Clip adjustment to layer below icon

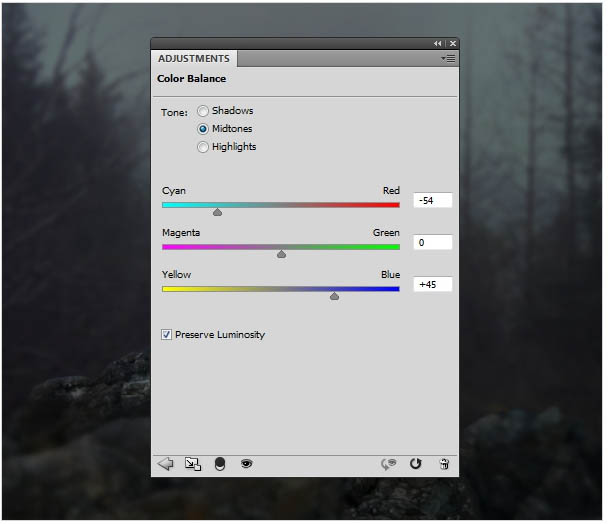pos(219,464)
